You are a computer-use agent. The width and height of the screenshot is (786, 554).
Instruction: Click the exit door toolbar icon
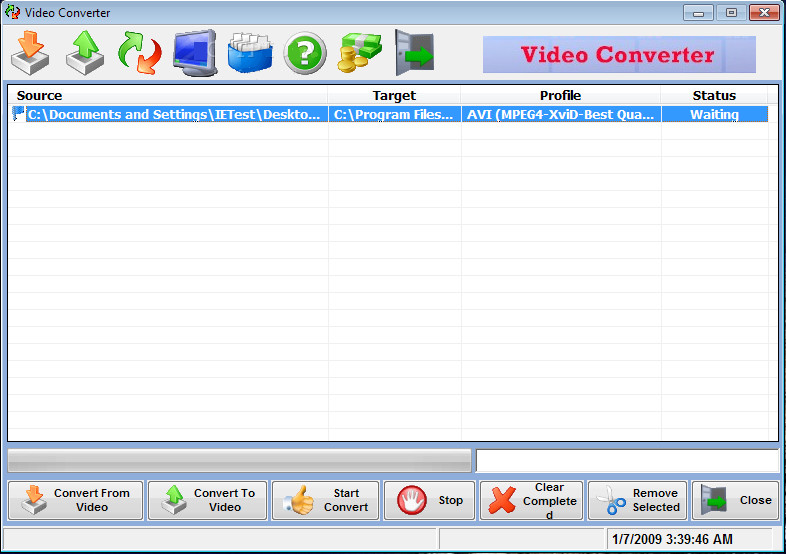coord(415,53)
